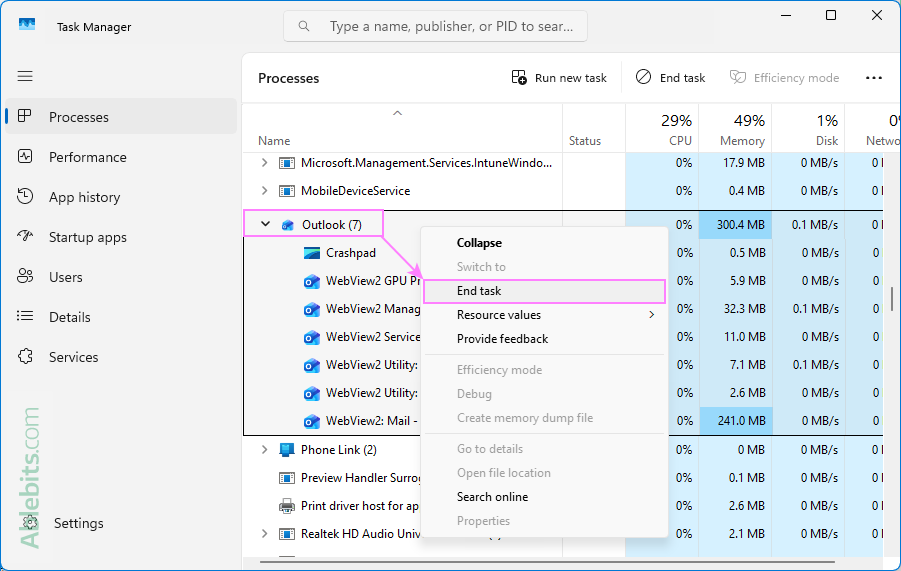Open the hamburger navigation menu
This screenshot has height=571, width=901.
tap(25, 76)
